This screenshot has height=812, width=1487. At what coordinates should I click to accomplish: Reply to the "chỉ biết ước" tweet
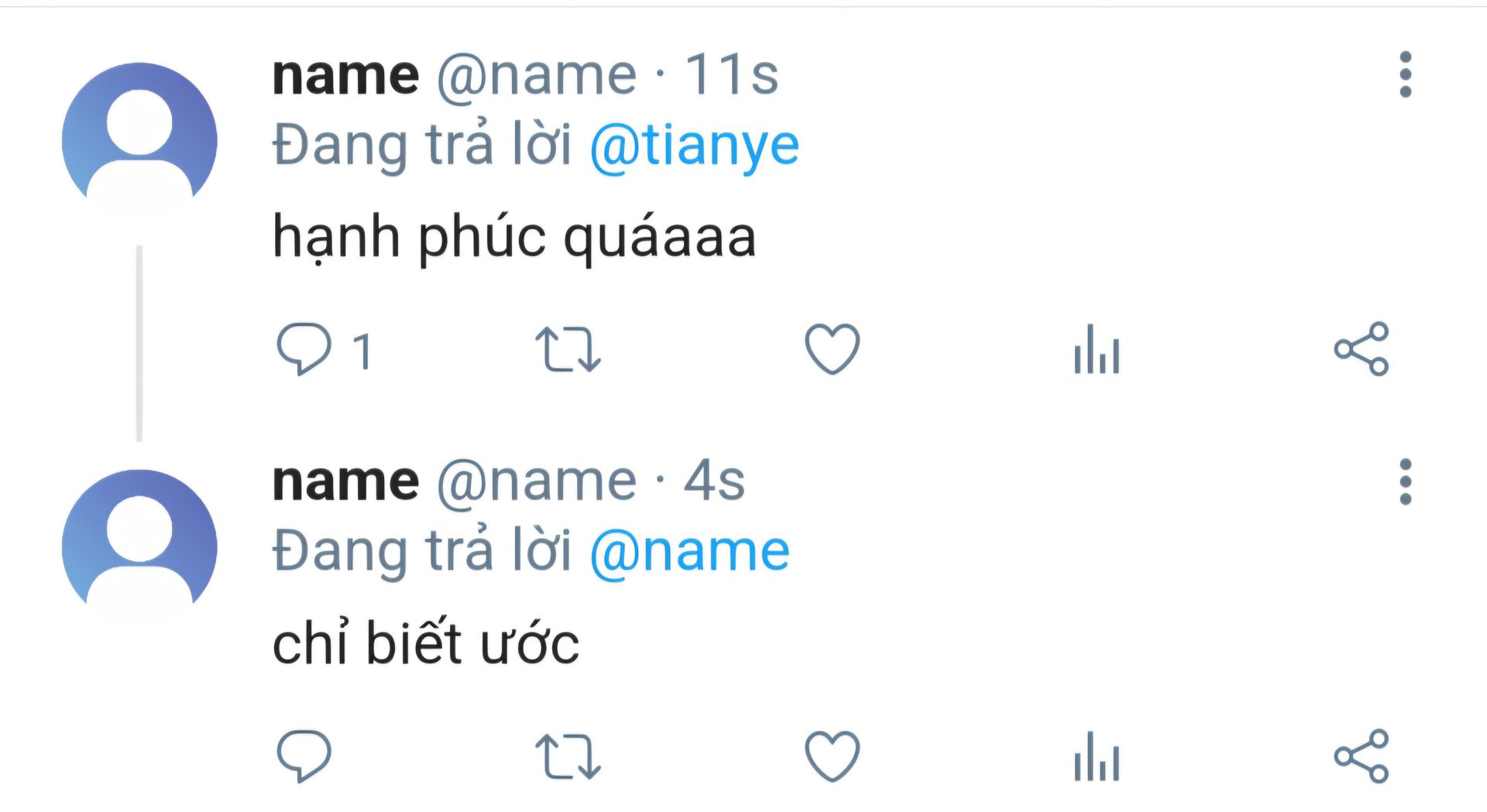click(x=304, y=755)
